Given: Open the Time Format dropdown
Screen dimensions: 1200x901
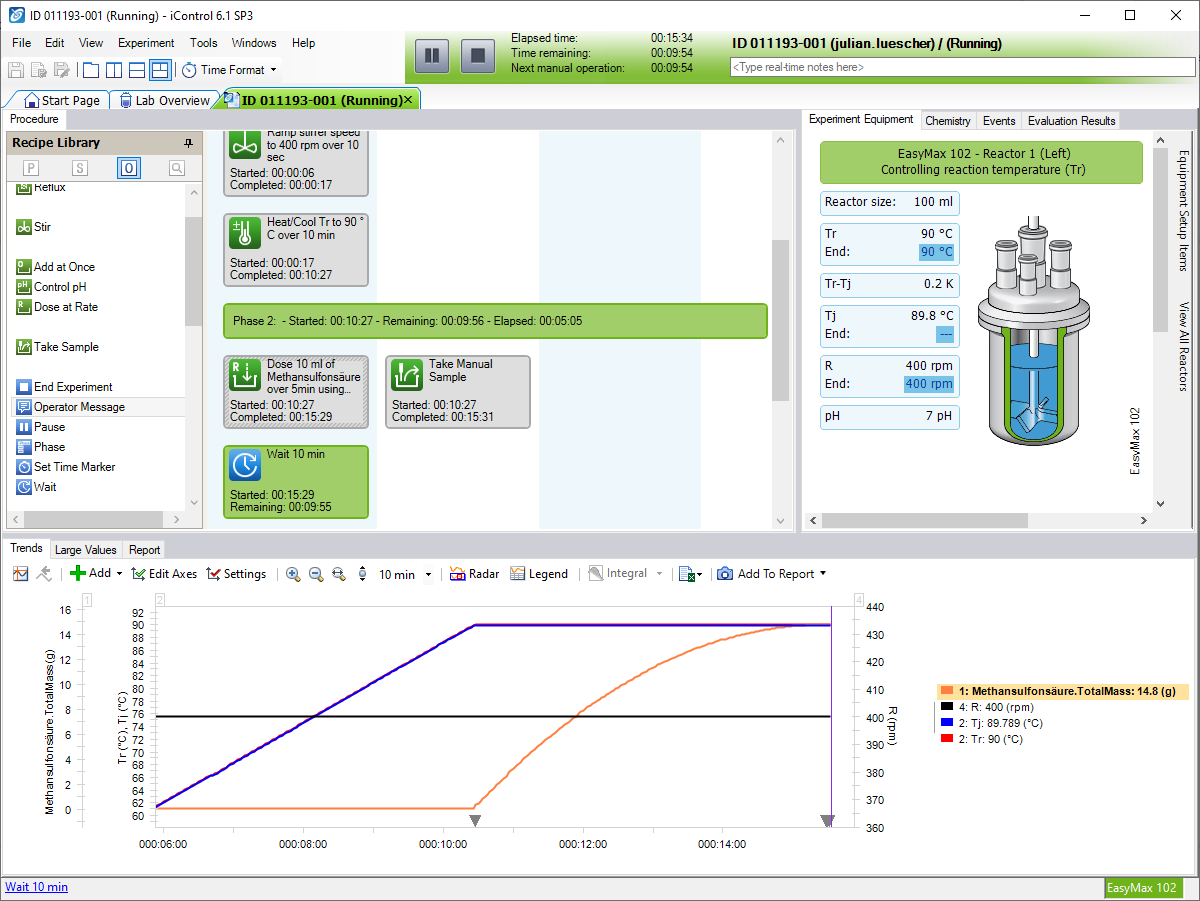Looking at the screenshot, I should tap(230, 70).
